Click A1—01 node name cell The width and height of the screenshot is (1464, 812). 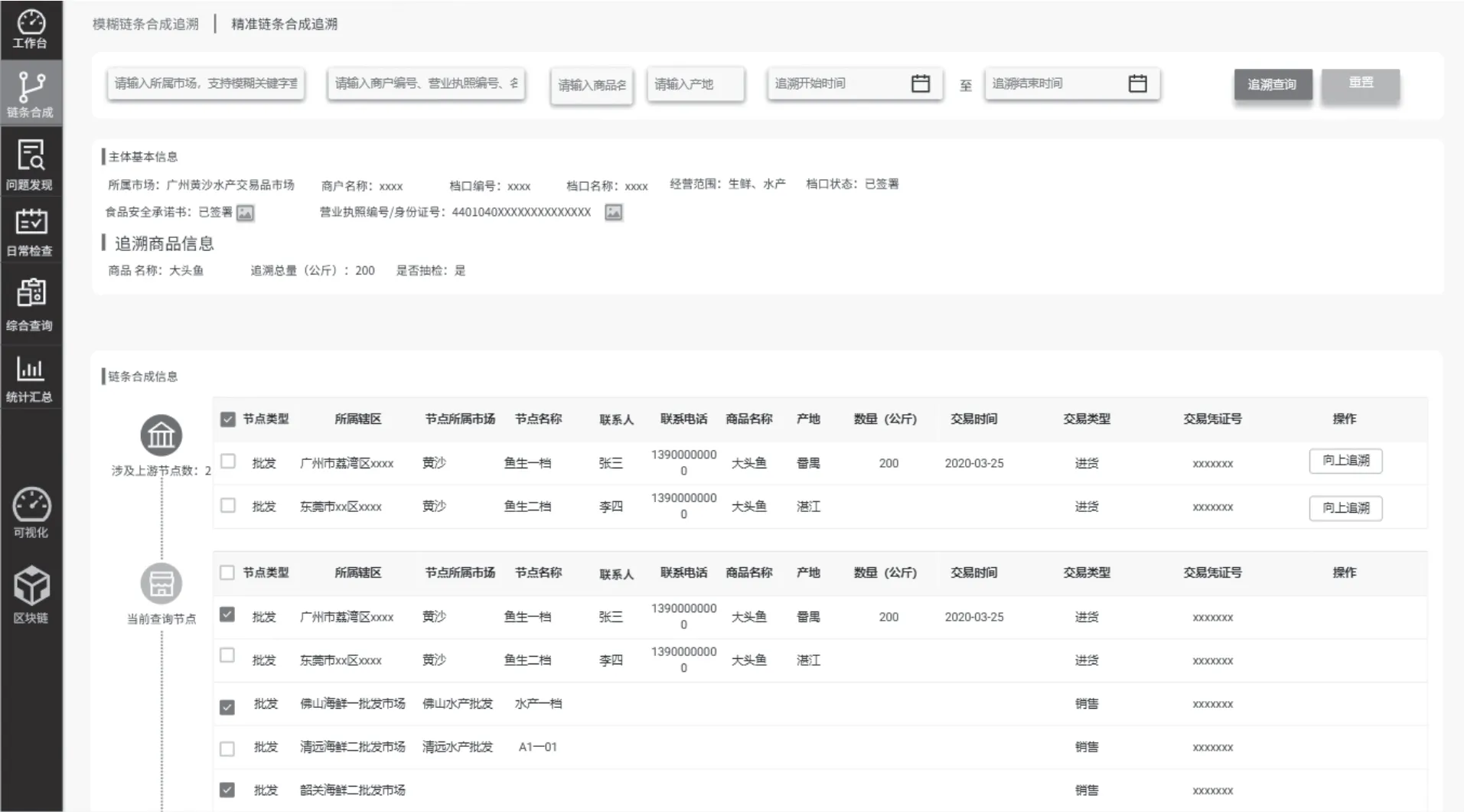coord(538,747)
